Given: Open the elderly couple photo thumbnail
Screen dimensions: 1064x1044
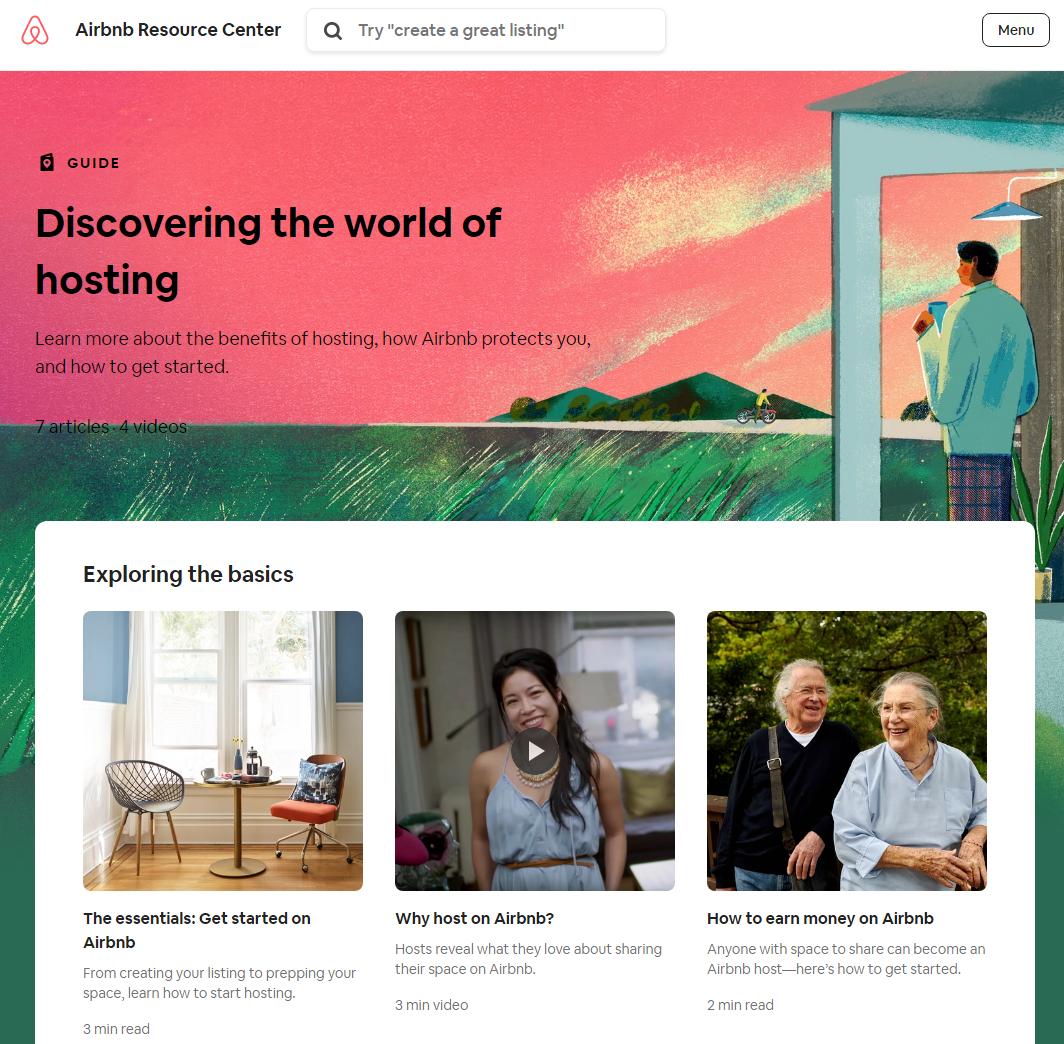Looking at the screenshot, I should point(847,751).
